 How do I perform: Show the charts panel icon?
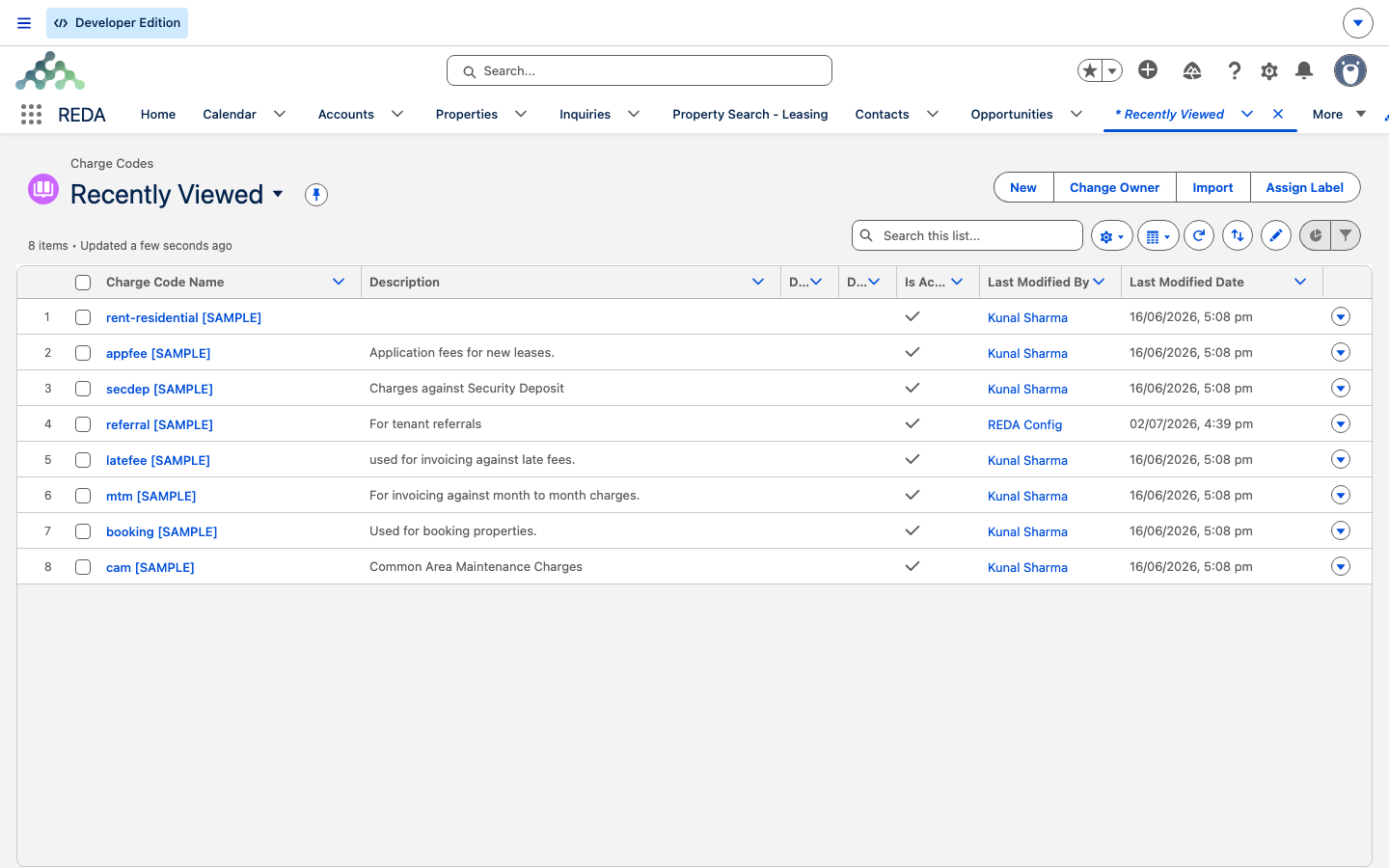pos(1315,235)
